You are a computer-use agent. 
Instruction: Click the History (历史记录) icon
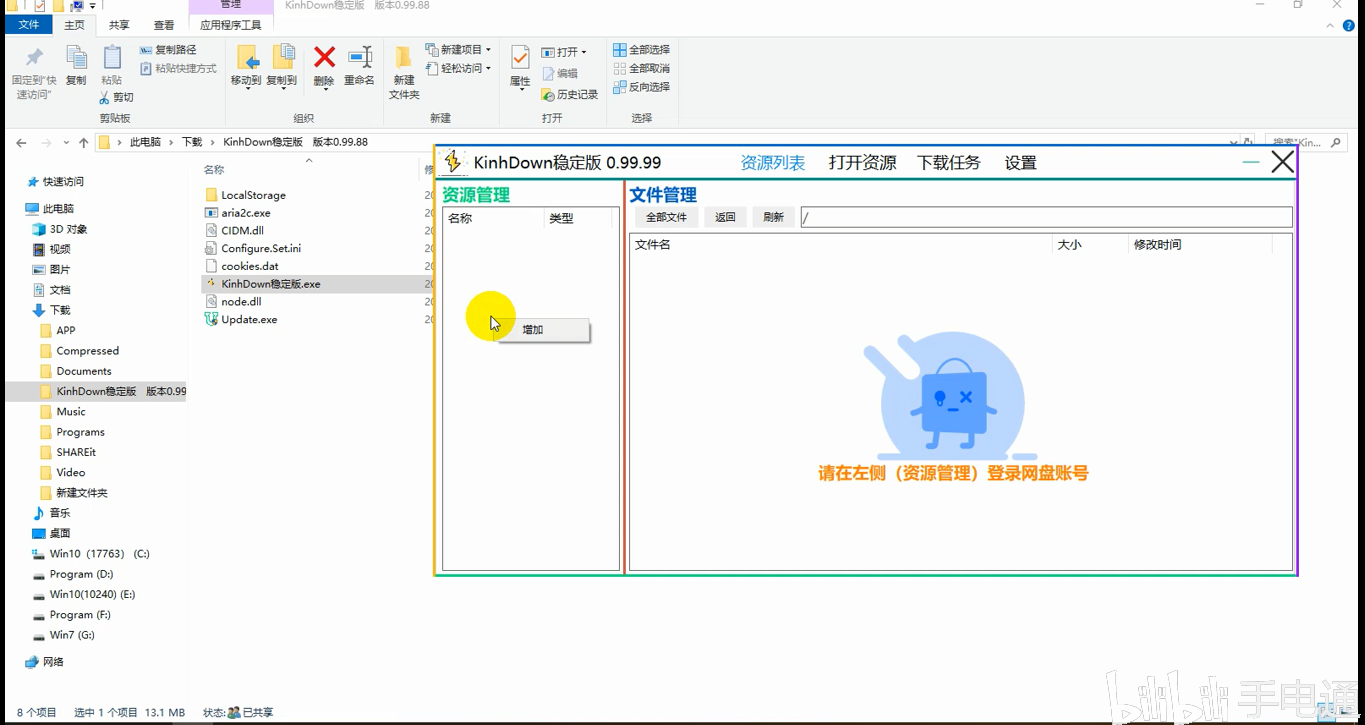pos(569,94)
